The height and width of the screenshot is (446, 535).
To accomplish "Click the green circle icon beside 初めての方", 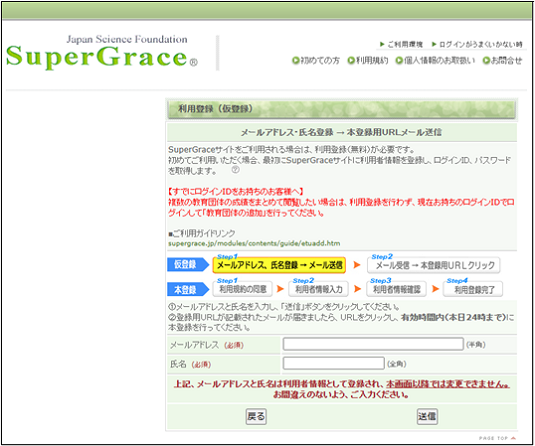I will [x=295, y=61].
